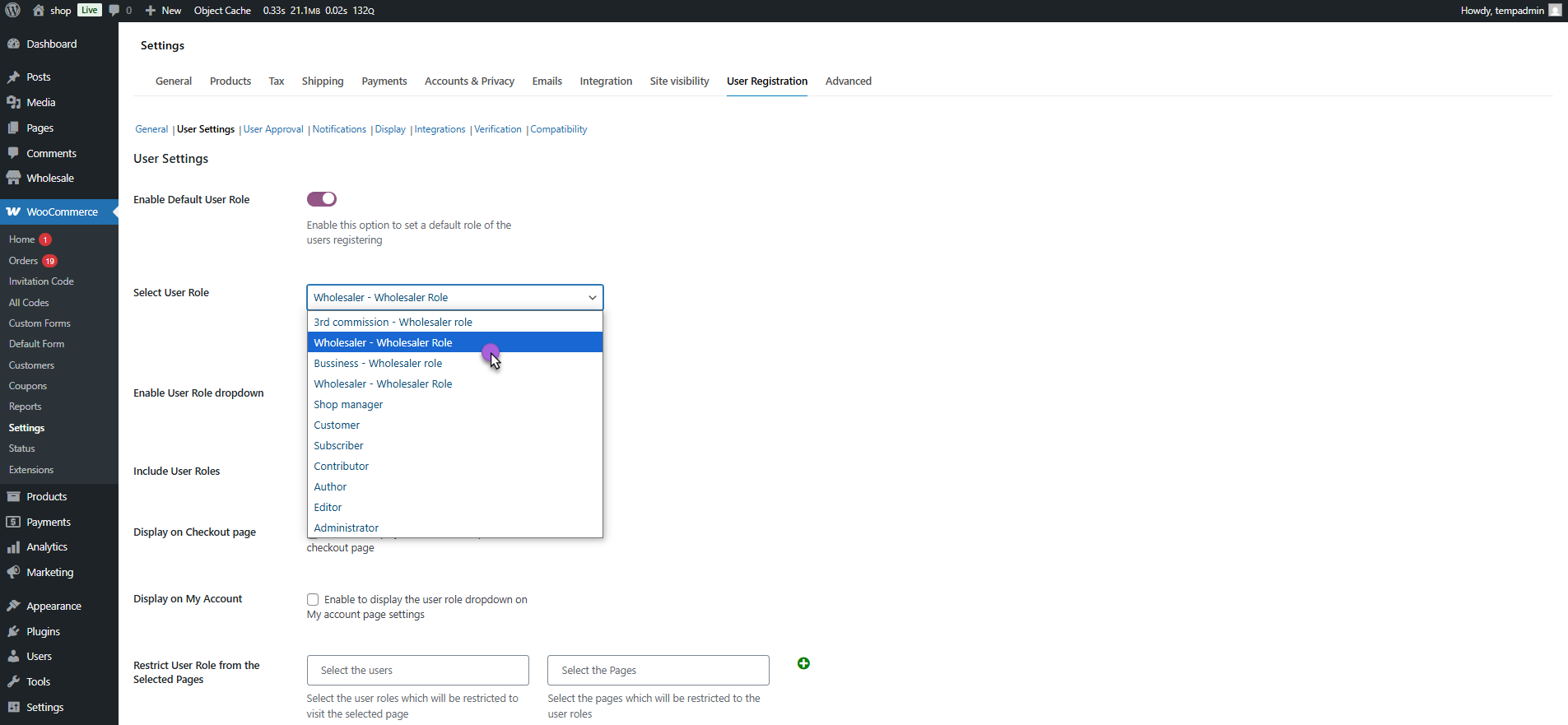Choose Bussiness - Wholesaler role option
Screen dimensions: 1568x725
pos(455,363)
